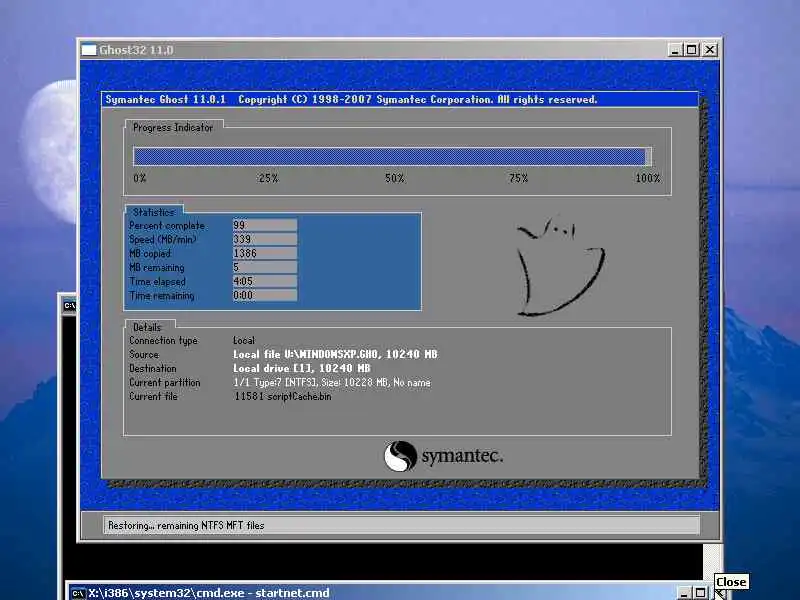The width and height of the screenshot is (800, 600).
Task: Minimize the cmd.exe startnet.cmd window
Action: coord(684,593)
